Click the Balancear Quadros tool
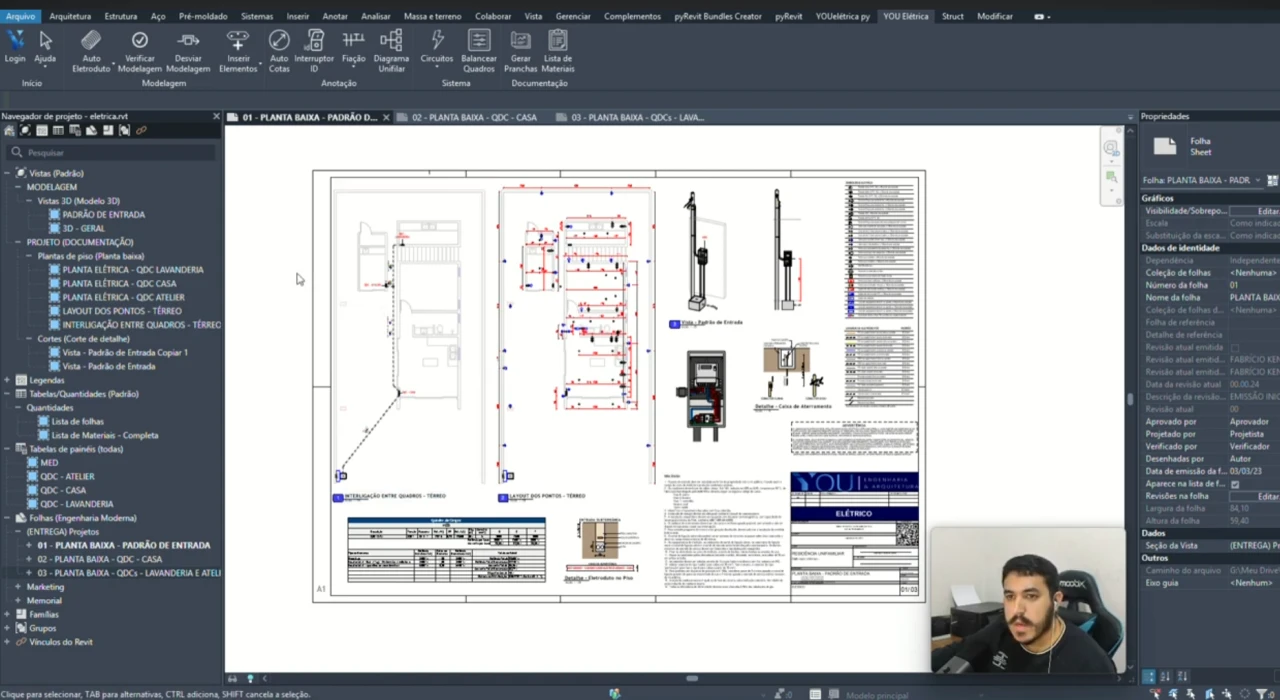The image size is (1280, 700). pyautogui.click(x=479, y=50)
